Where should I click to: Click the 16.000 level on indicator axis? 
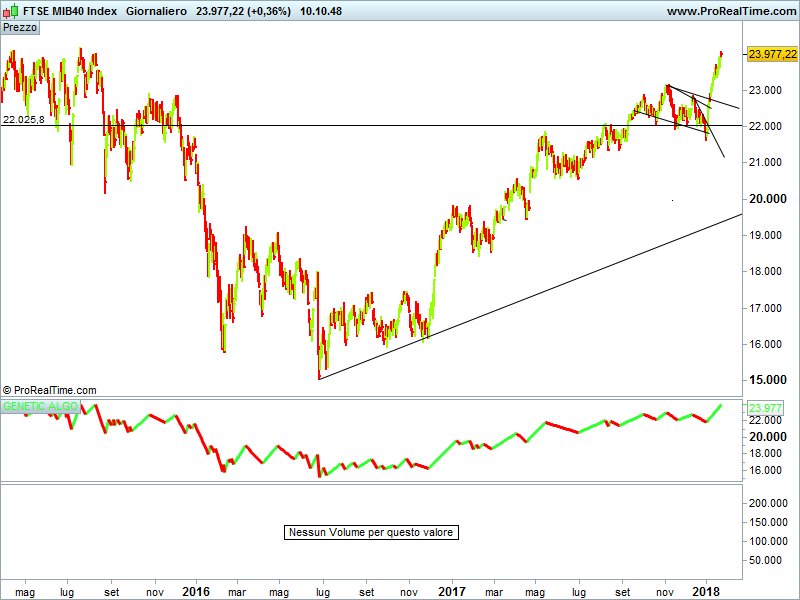(x=765, y=470)
